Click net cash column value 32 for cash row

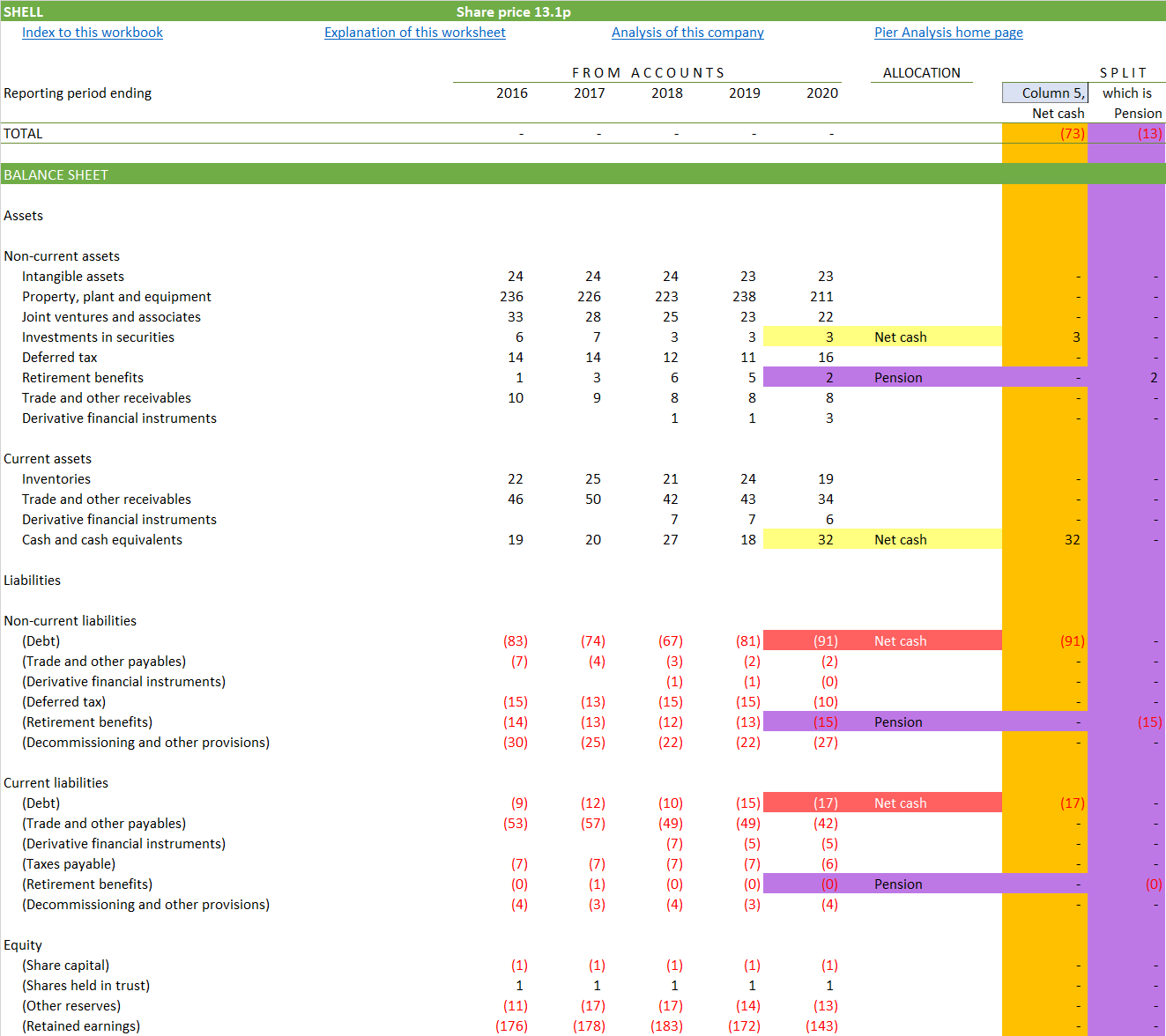coord(1072,539)
